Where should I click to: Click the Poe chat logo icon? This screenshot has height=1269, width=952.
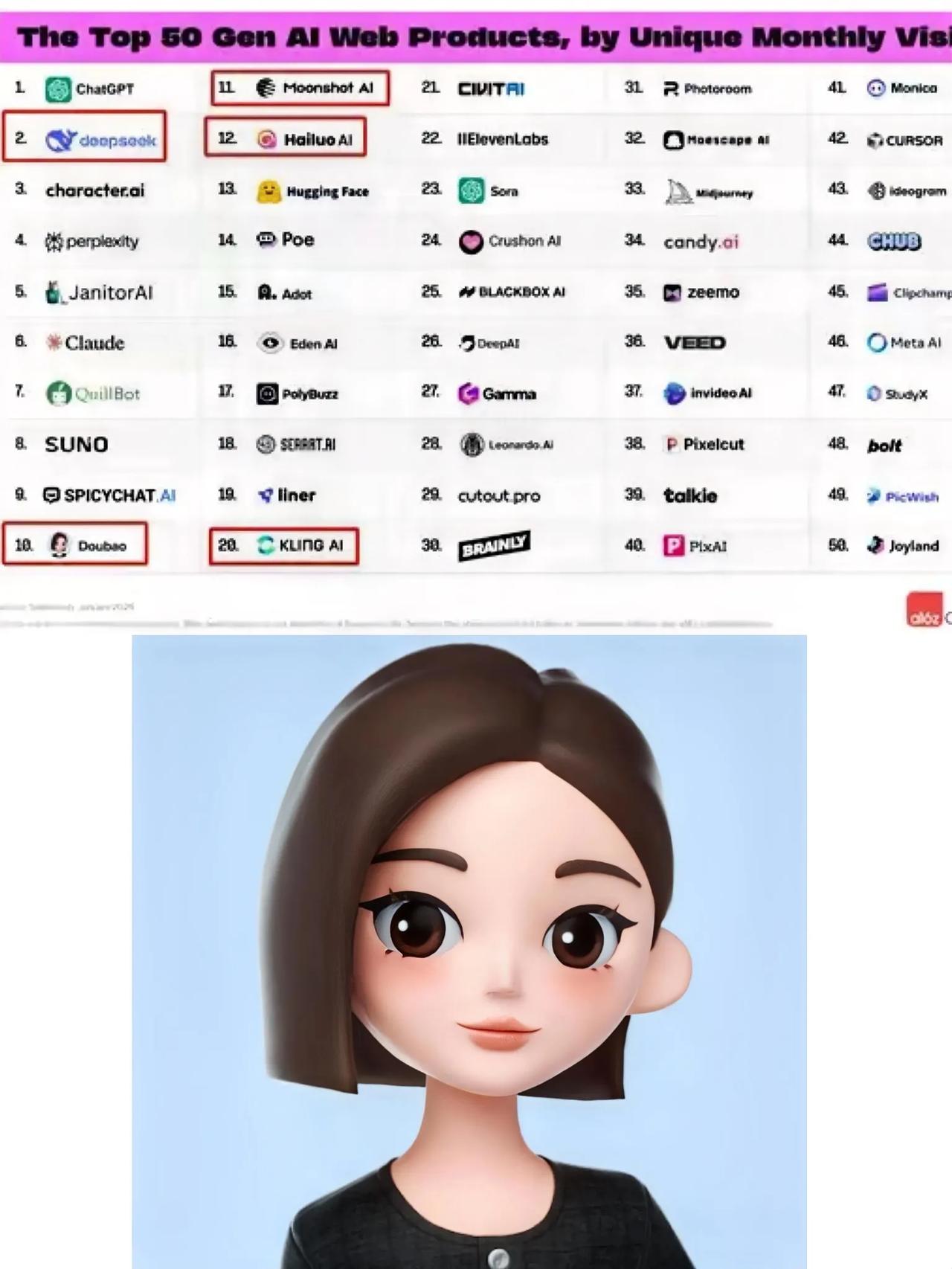(266, 240)
